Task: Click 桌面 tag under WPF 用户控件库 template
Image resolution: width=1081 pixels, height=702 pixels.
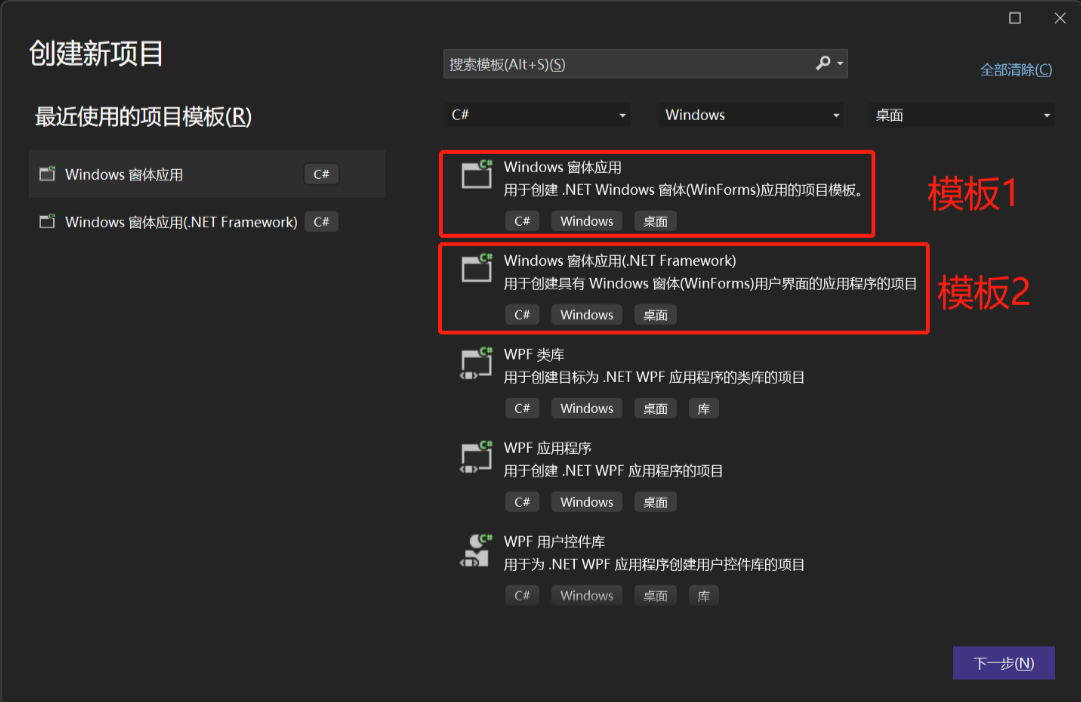Action: 655,595
